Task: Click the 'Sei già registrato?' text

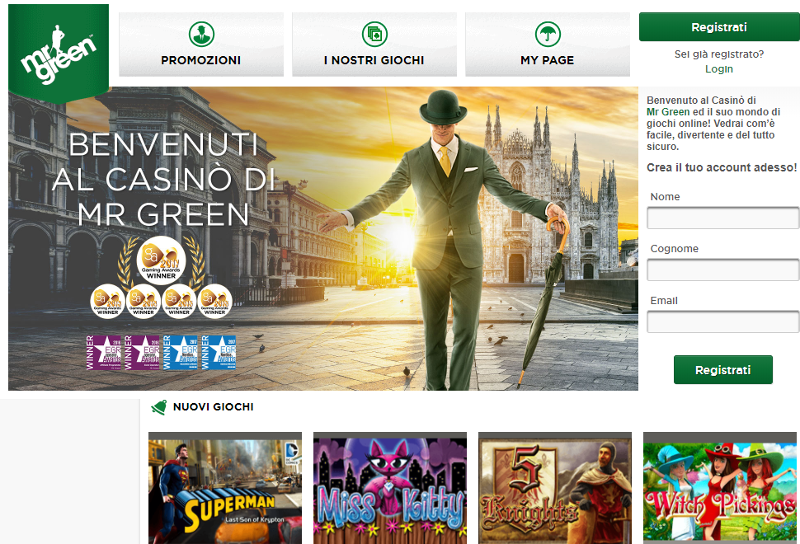Action: pos(719,54)
